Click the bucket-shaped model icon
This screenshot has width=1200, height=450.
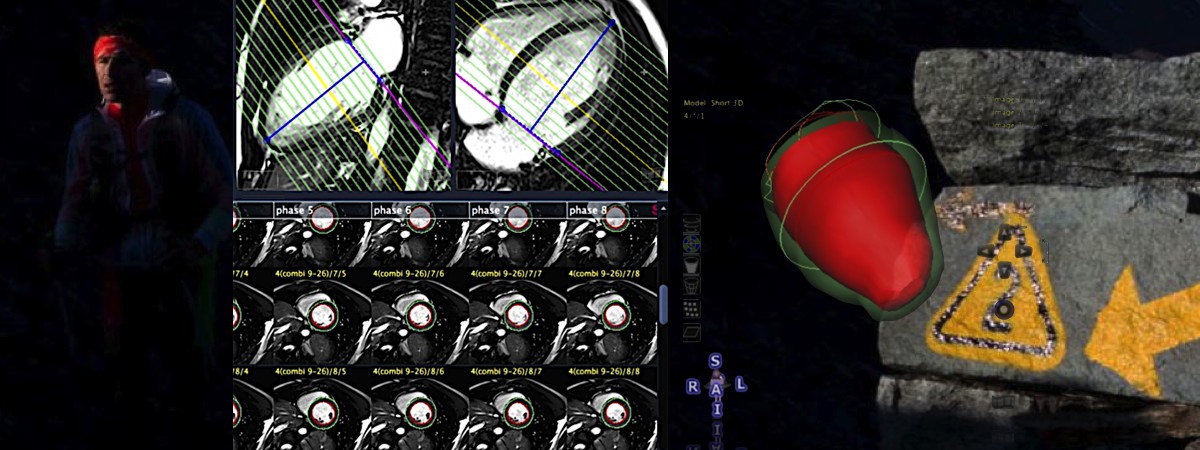691,264
